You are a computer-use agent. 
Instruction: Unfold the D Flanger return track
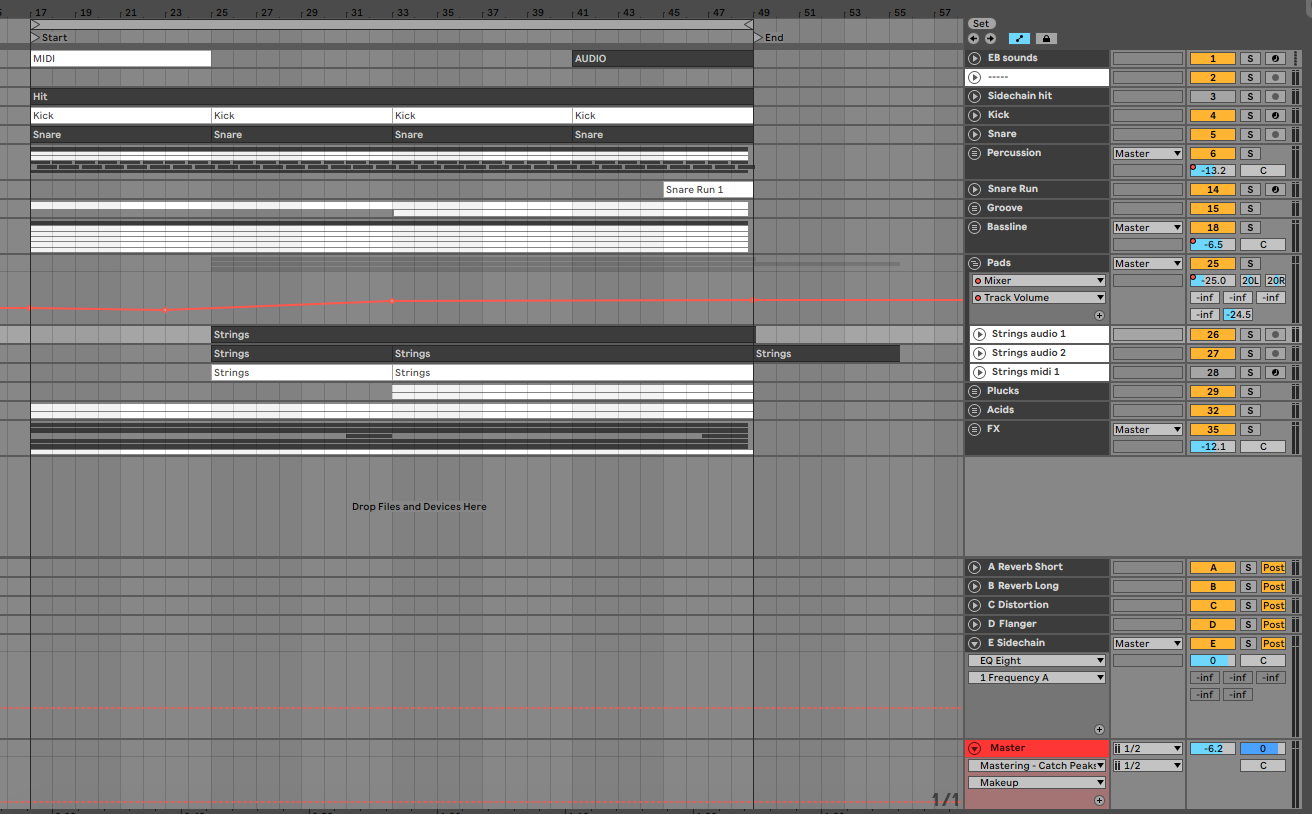975,624
